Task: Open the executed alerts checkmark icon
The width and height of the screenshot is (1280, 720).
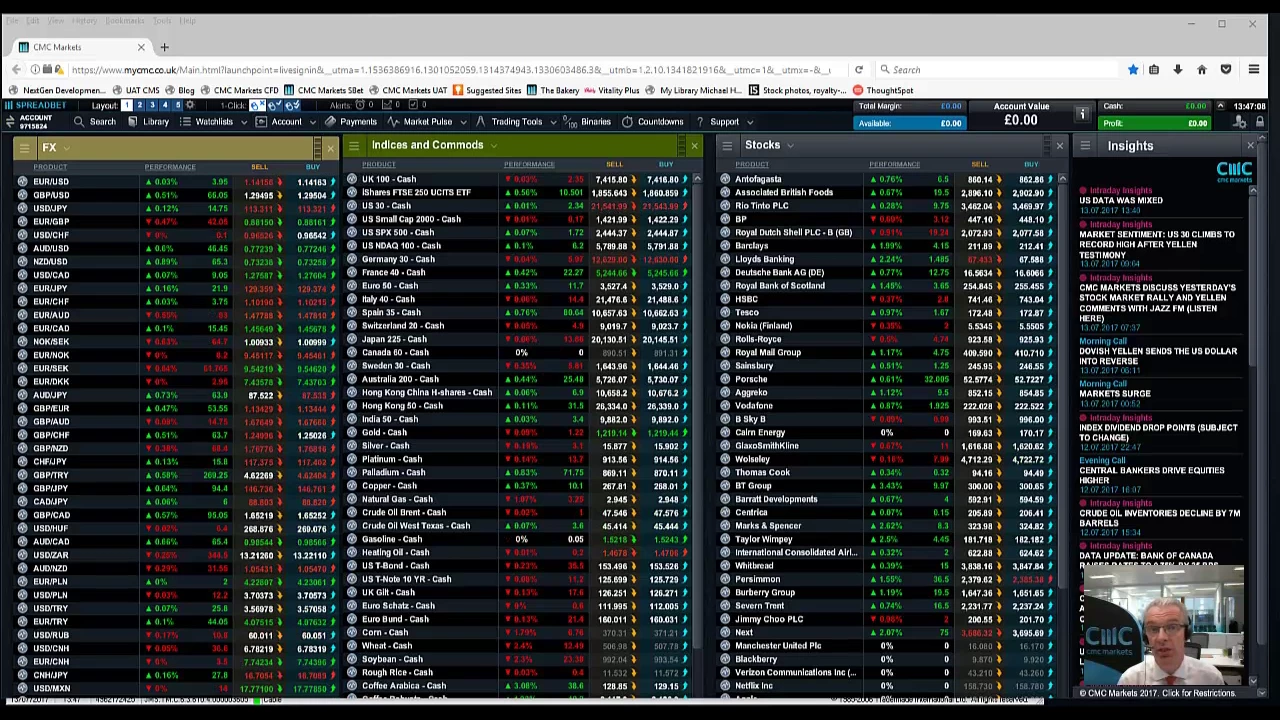Action: (413, 105)
